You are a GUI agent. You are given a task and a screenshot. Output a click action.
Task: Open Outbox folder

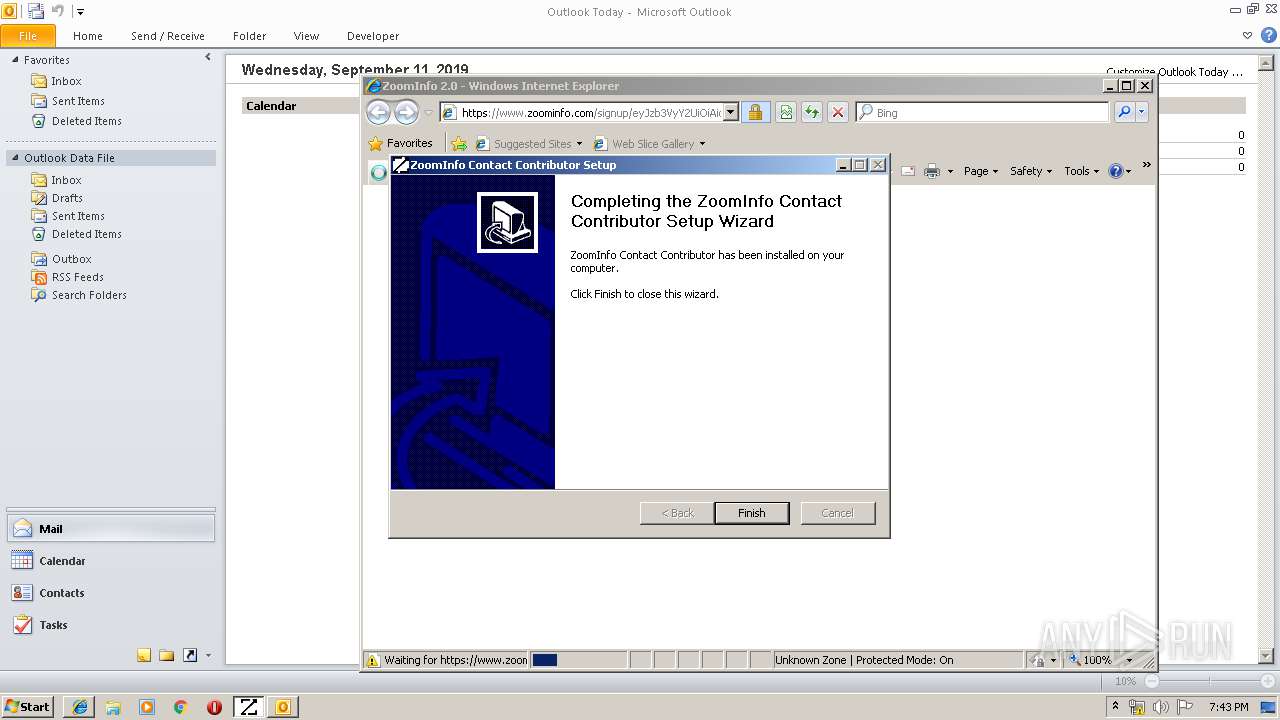point(71,259)
